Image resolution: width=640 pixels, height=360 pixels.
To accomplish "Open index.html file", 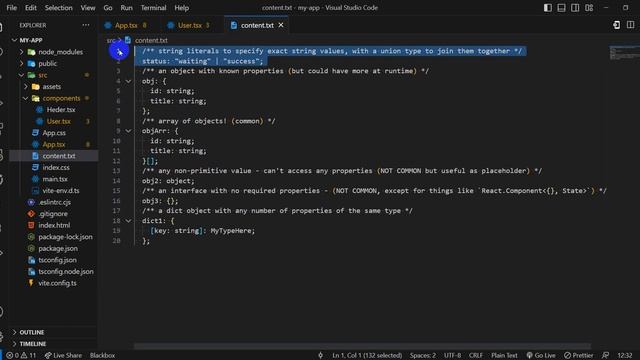I will tap(54, 225).
